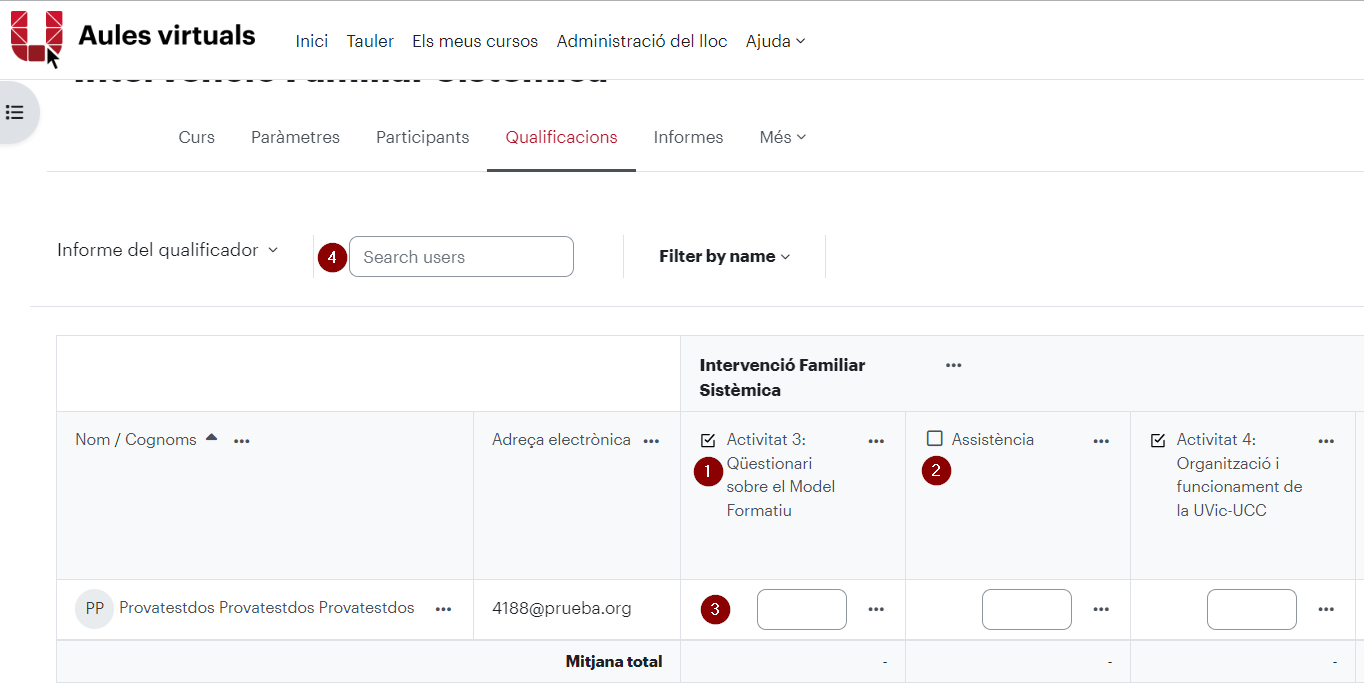The image size is (1364, 686).
Task: Click the Aules virtuals site title
Action: 167,36
